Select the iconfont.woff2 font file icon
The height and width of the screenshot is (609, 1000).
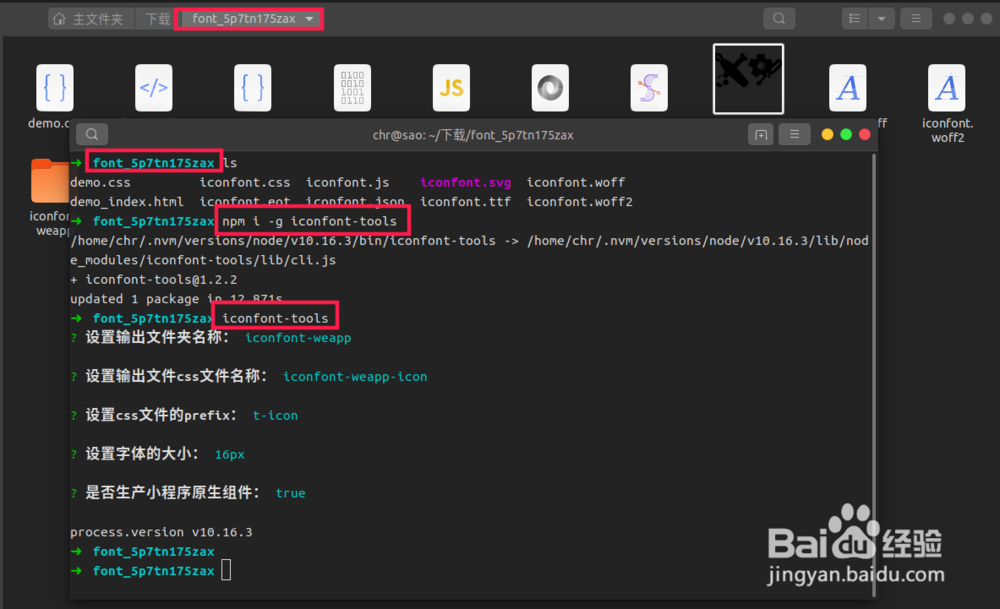[947, 88]
